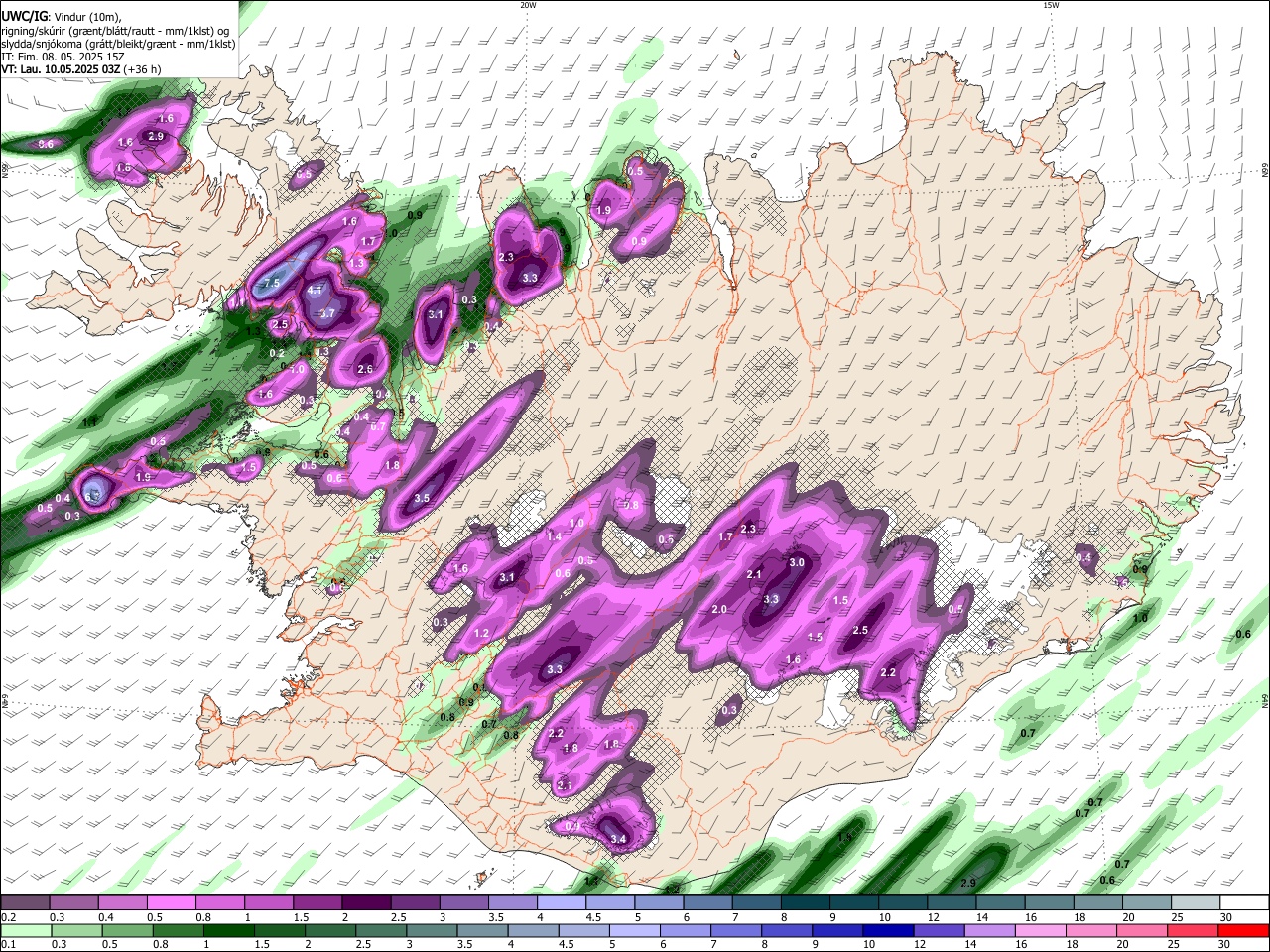Click the dark teal 8–9 swatch, upper scale
Viewport: 1270px width, 952px height.
point(805,903)
